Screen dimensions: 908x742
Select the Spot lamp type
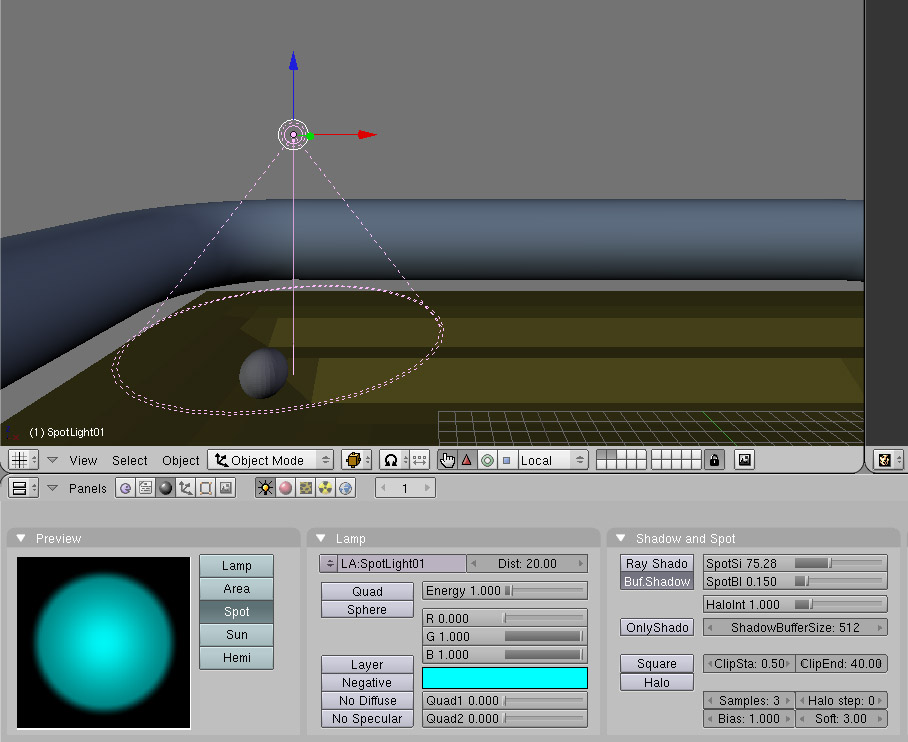[236, 612]
